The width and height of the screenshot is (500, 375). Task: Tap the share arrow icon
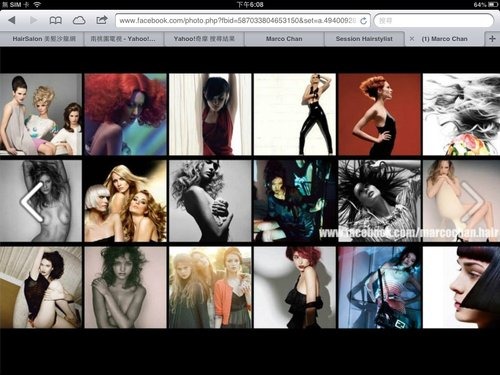102,20
